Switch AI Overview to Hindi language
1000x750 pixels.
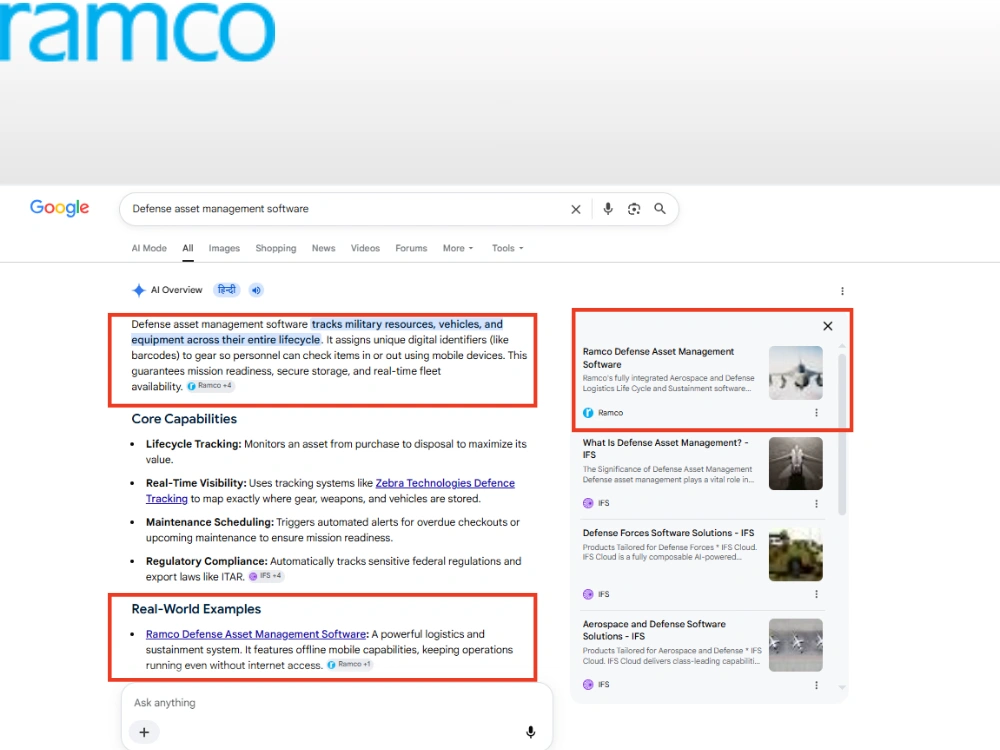tap(226, 290)
